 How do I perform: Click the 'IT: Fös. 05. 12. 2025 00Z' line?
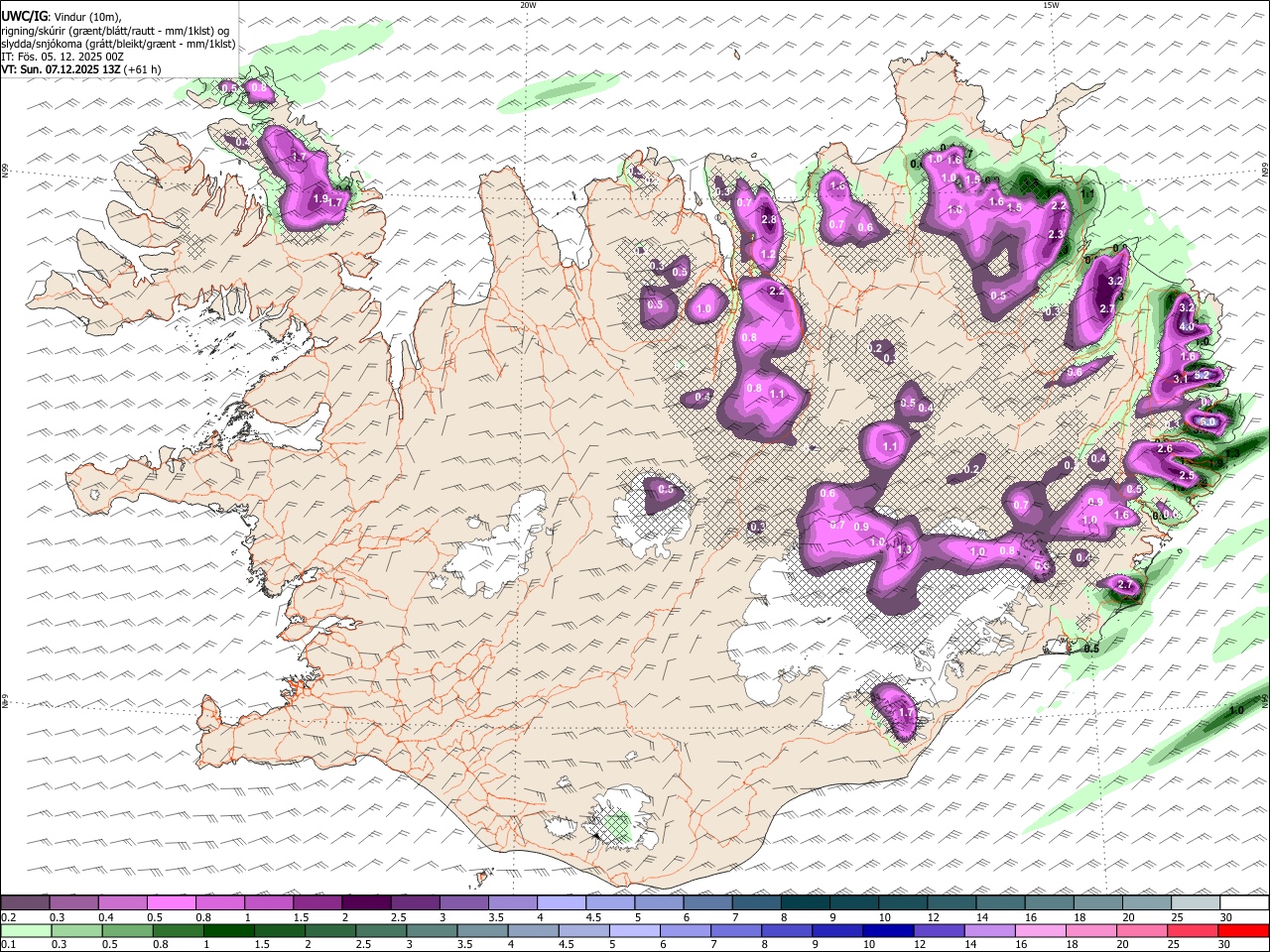(x=63, y=57)
